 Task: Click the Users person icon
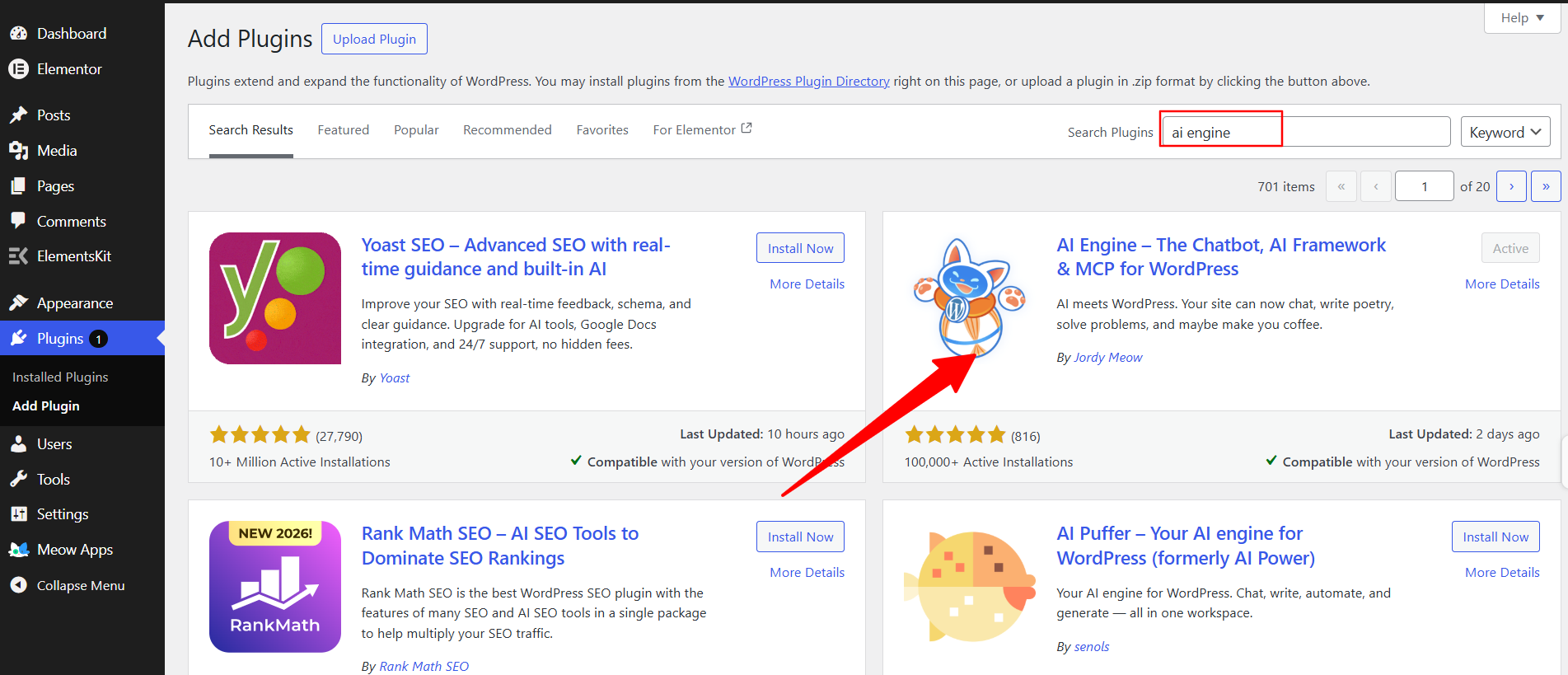pyautogui.click(x=18, y=444)
